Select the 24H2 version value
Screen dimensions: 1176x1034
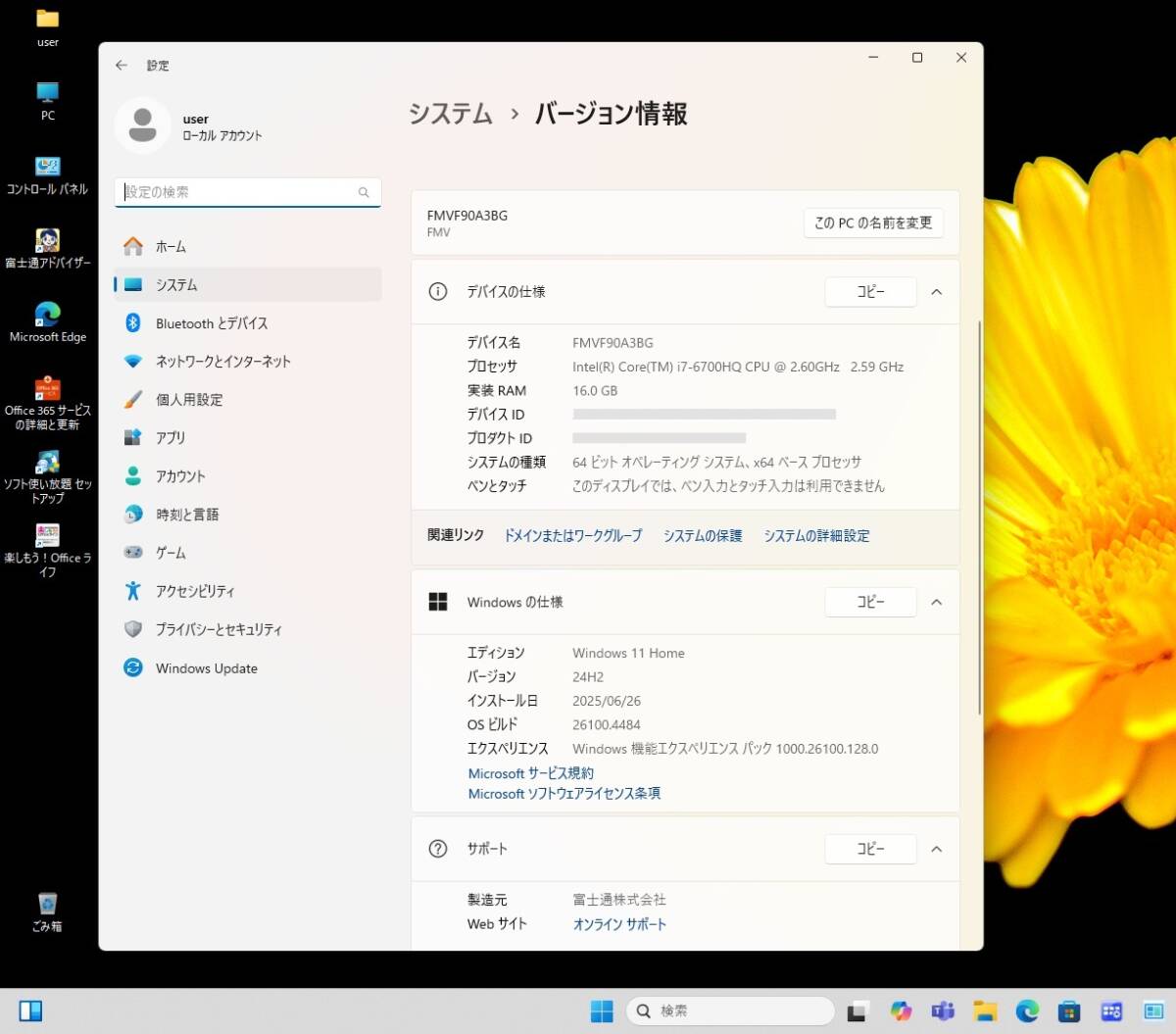[588, 677]
